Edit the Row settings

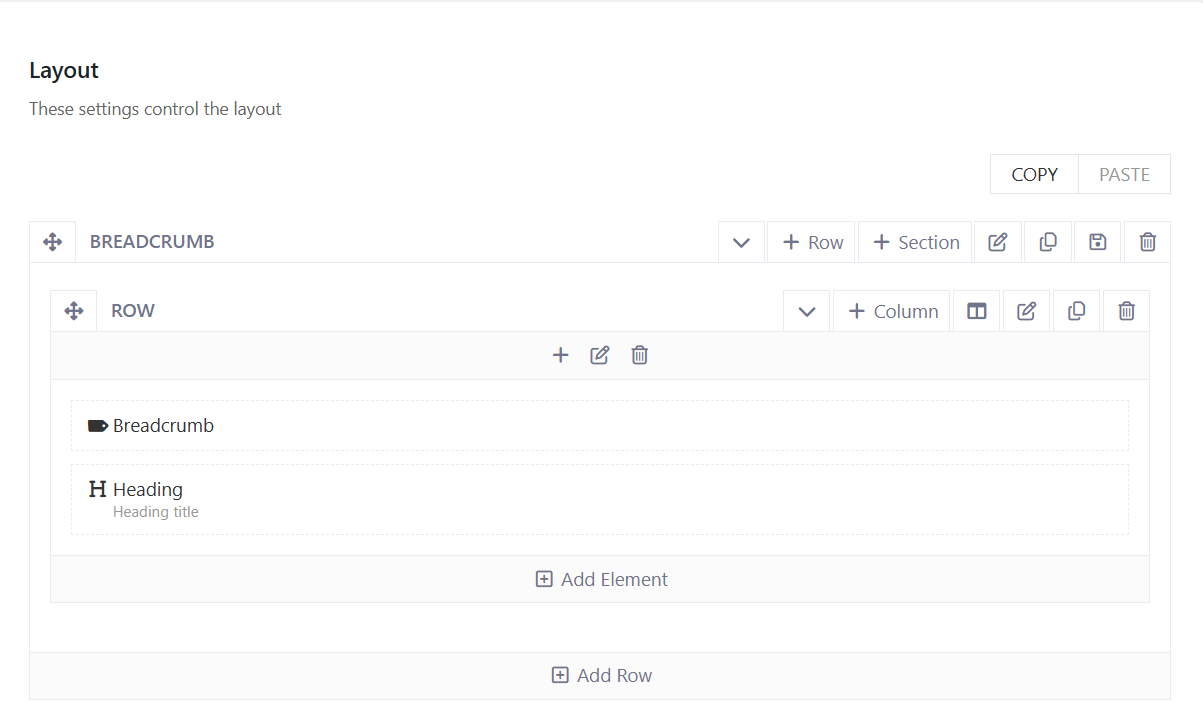(x=1026, y=311)
